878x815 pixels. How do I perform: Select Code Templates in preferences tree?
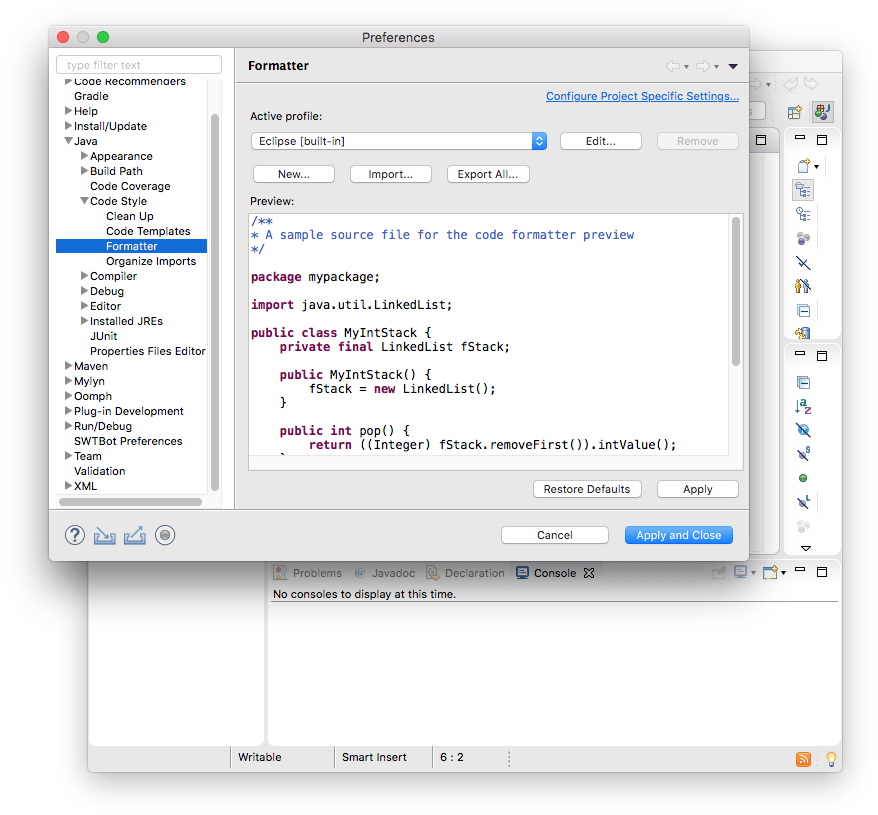click(x=148, y=231)
